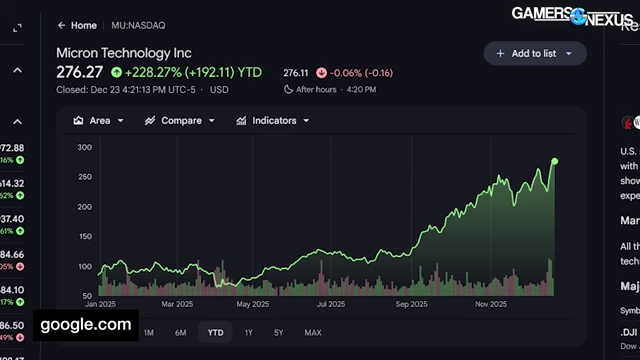Select the 5Y time range
The width and height of the screenshot is (640, 360).
[x=278, y=333]
